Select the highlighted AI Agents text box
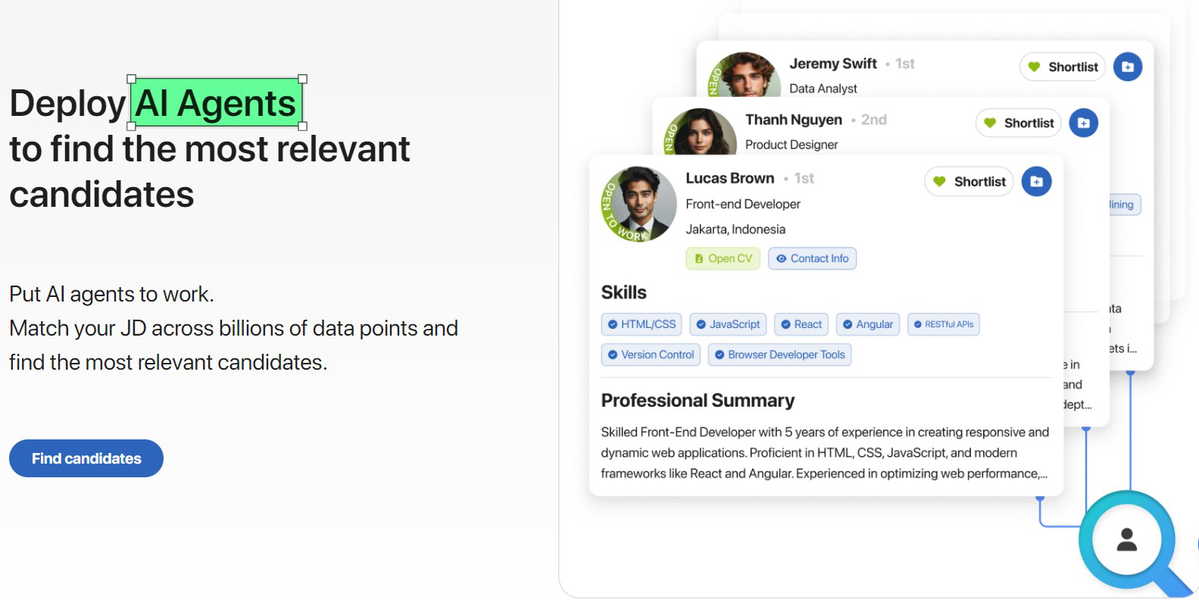Image resolution: width=1199 pixels, height=600 pixels. point(217,102)
